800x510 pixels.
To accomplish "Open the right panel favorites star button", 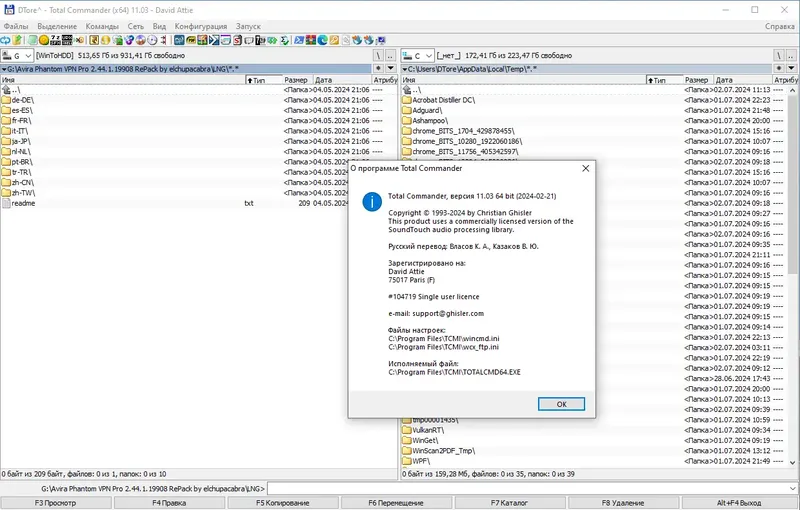I will click(779, 68).
